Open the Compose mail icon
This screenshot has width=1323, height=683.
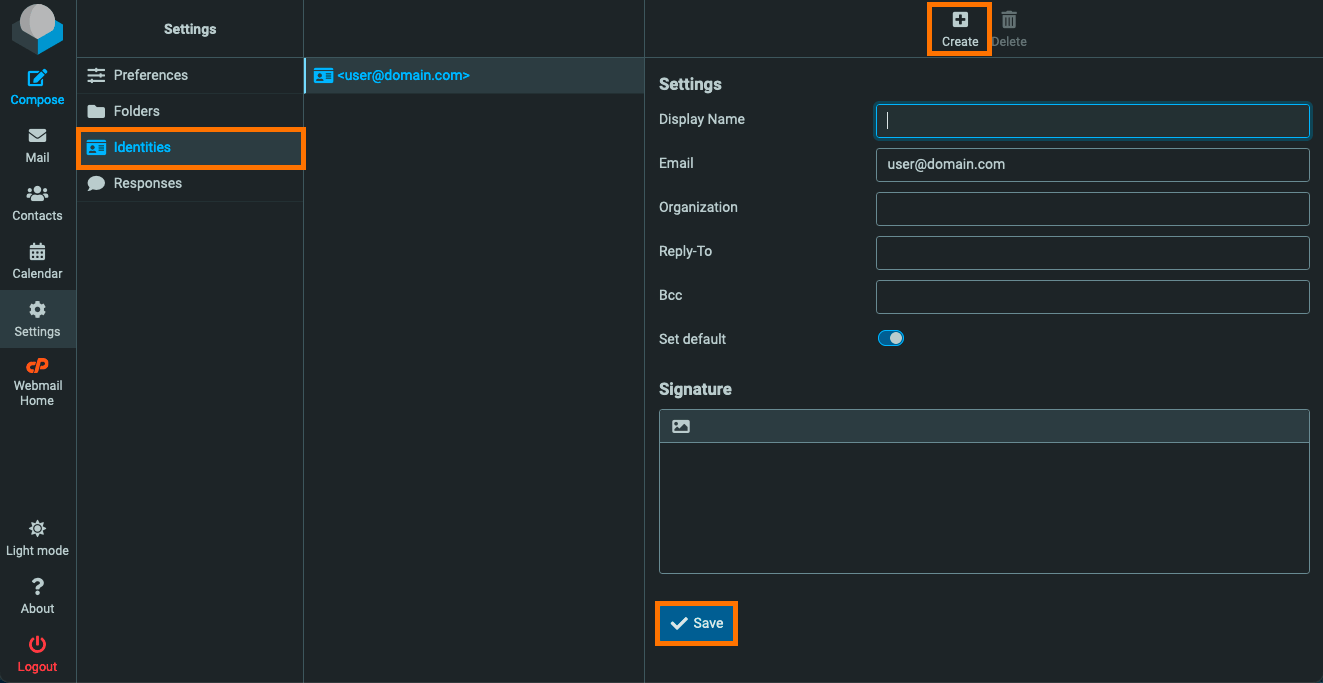tap(37, 78)
